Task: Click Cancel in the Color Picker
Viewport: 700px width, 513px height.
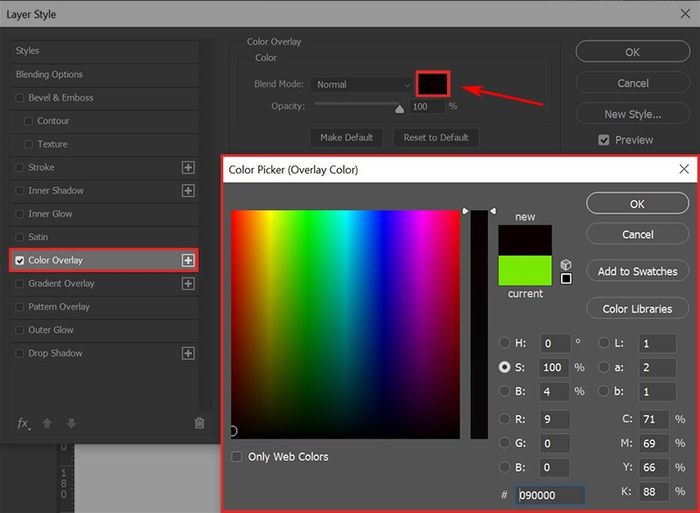Action: click(638, 234)
